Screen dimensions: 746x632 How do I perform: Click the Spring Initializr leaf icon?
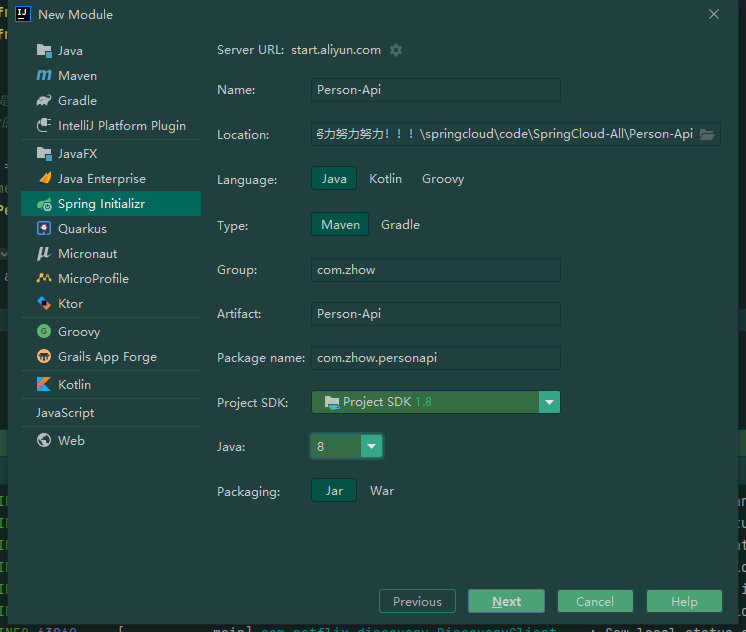[44, 204]
